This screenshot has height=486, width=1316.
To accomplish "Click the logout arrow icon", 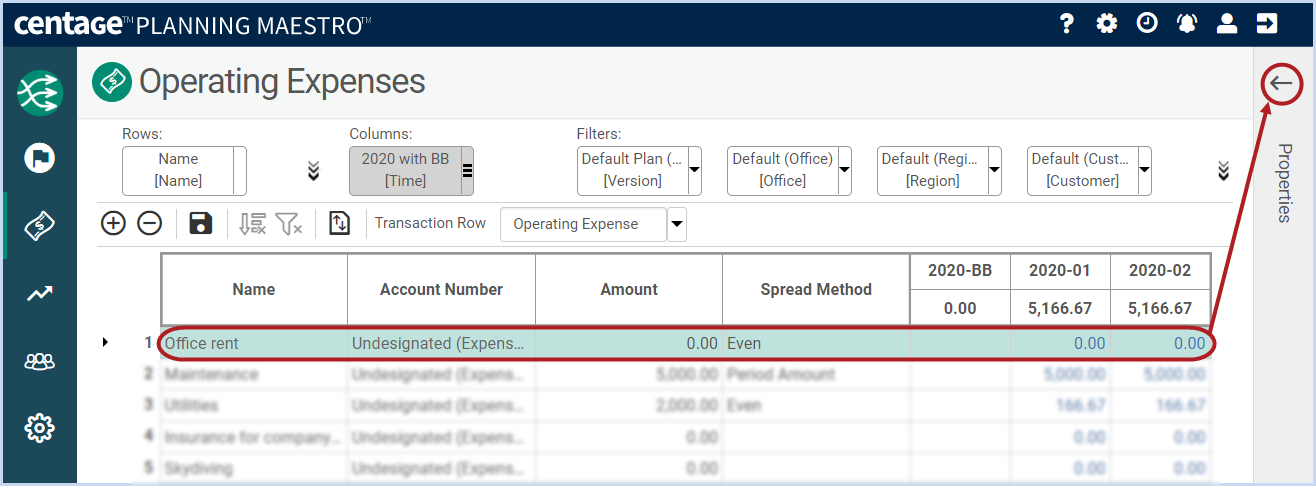I will point(1267,23).
